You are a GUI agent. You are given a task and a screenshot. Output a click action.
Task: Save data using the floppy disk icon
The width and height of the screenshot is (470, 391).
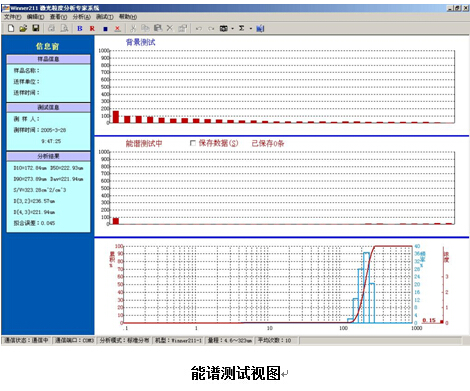[x=36, y=28]
